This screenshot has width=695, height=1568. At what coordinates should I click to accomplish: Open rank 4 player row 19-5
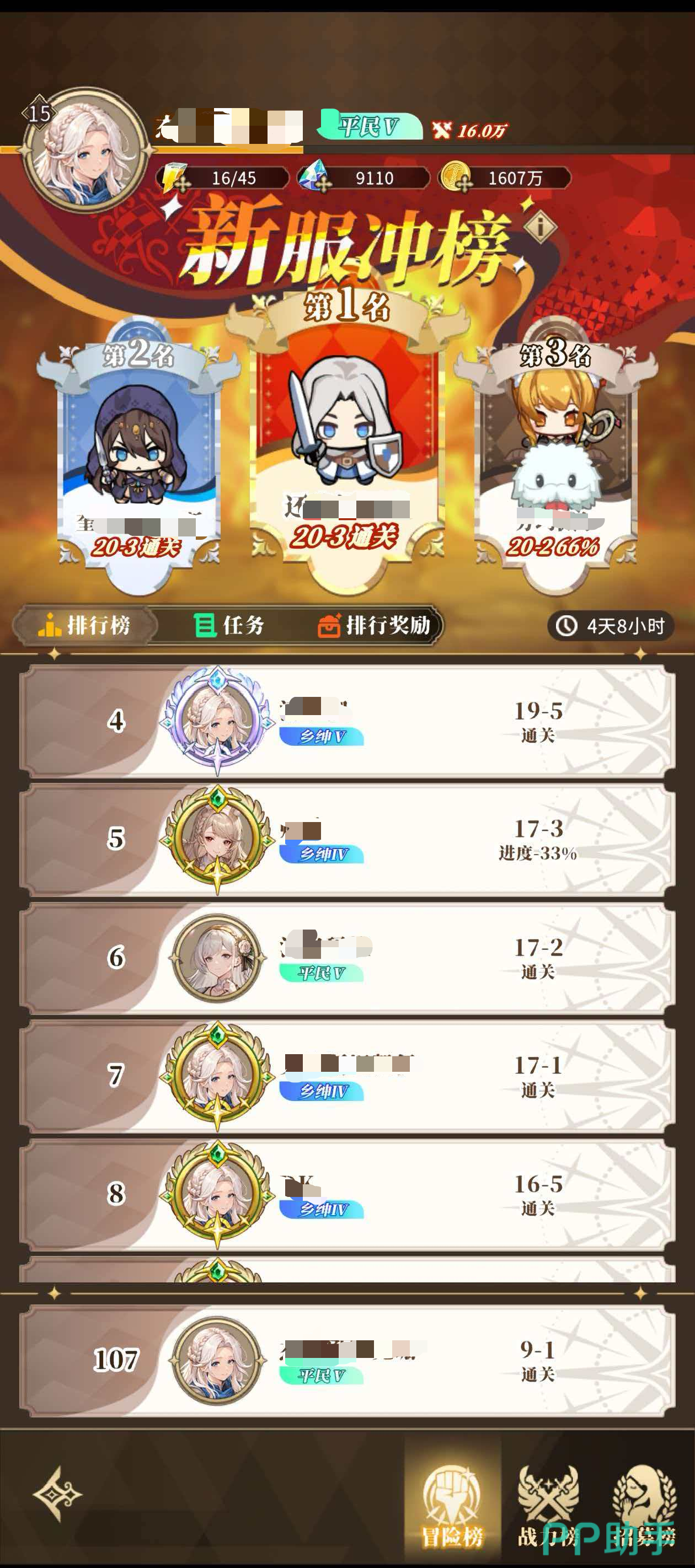pos(347,721)
